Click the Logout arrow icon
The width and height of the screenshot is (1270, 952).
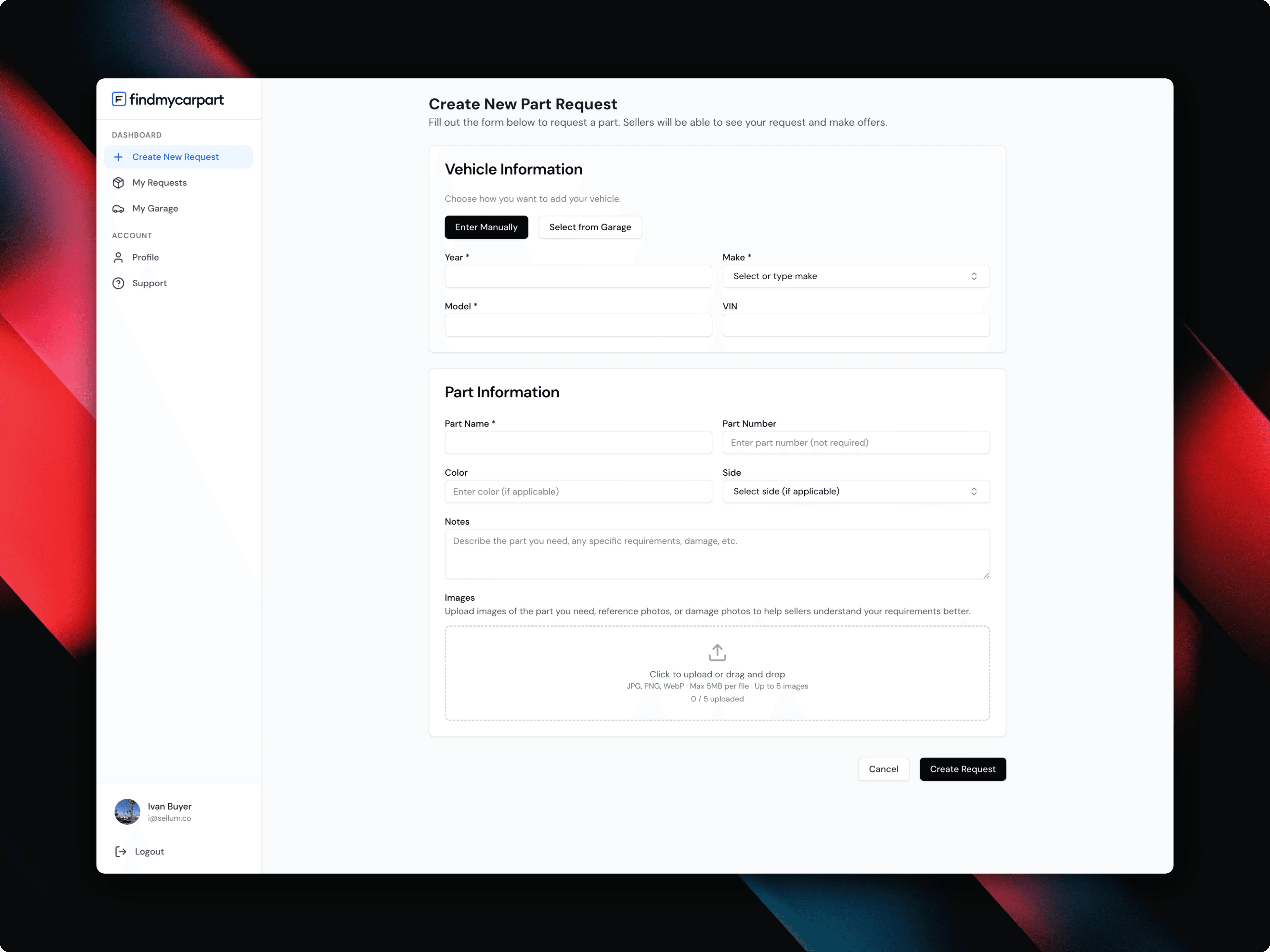[120, 852]
